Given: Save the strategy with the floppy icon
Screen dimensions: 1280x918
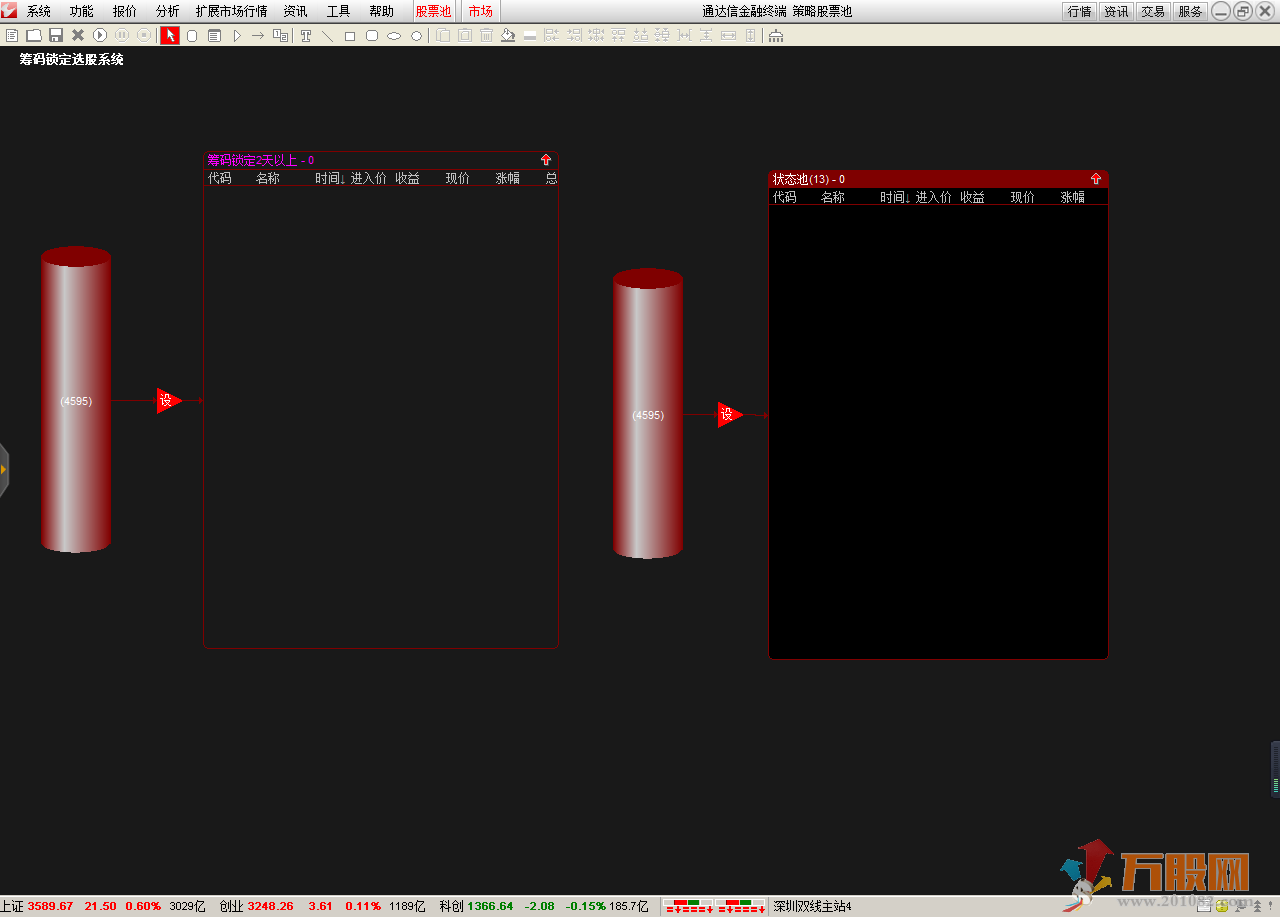Looking at the screenshot, I should 56,35.
